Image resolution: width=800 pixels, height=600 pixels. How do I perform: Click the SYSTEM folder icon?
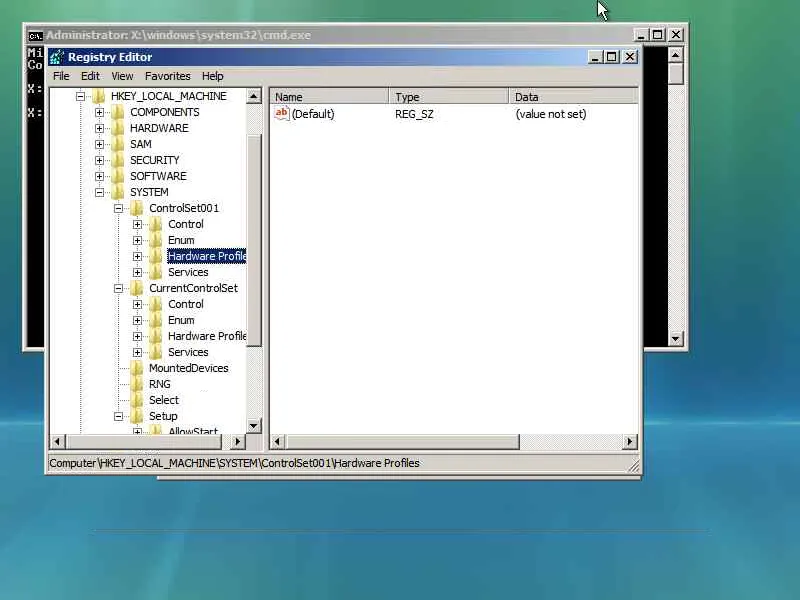118,192
